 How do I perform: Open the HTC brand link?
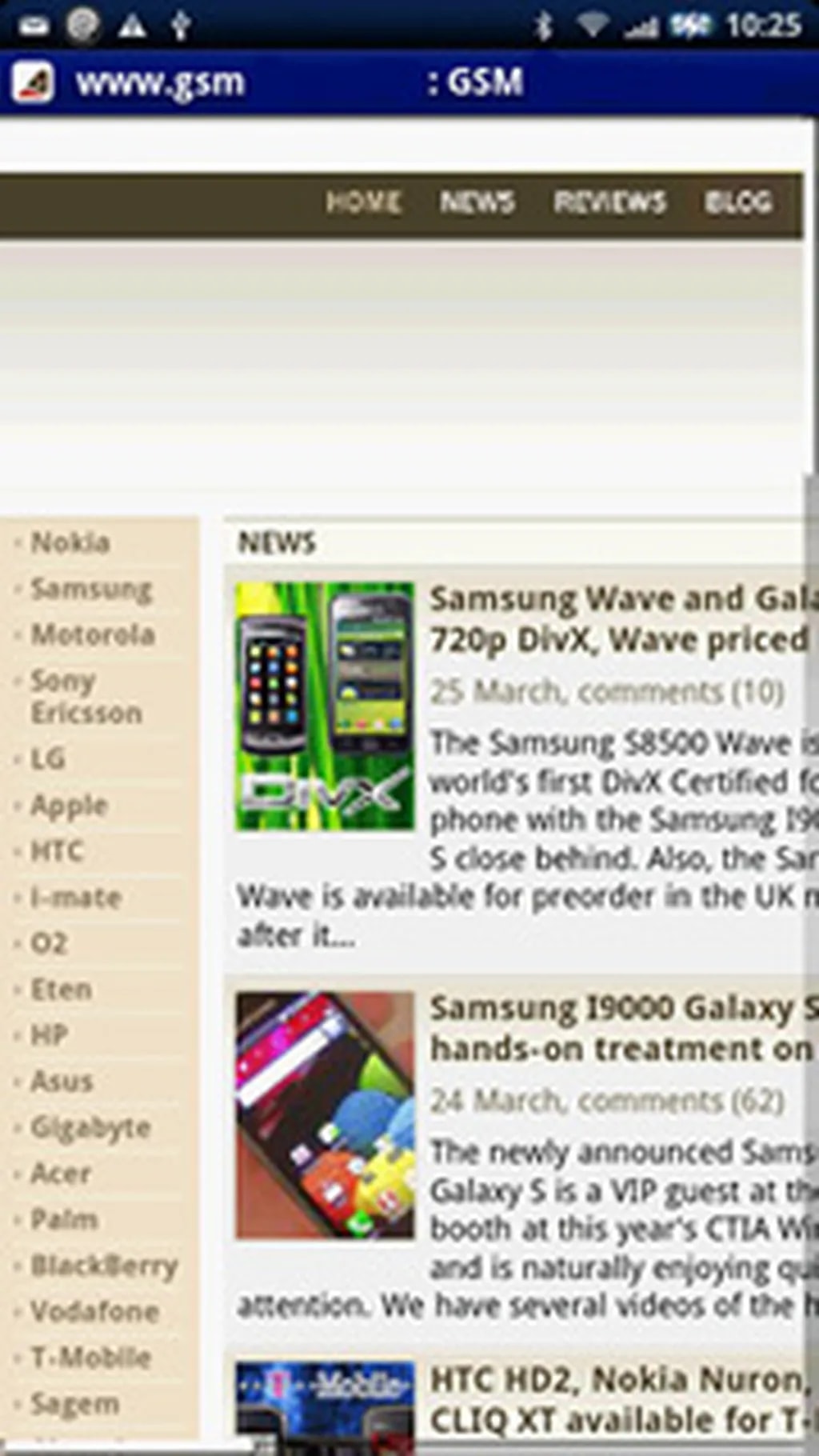coord(57,851)
